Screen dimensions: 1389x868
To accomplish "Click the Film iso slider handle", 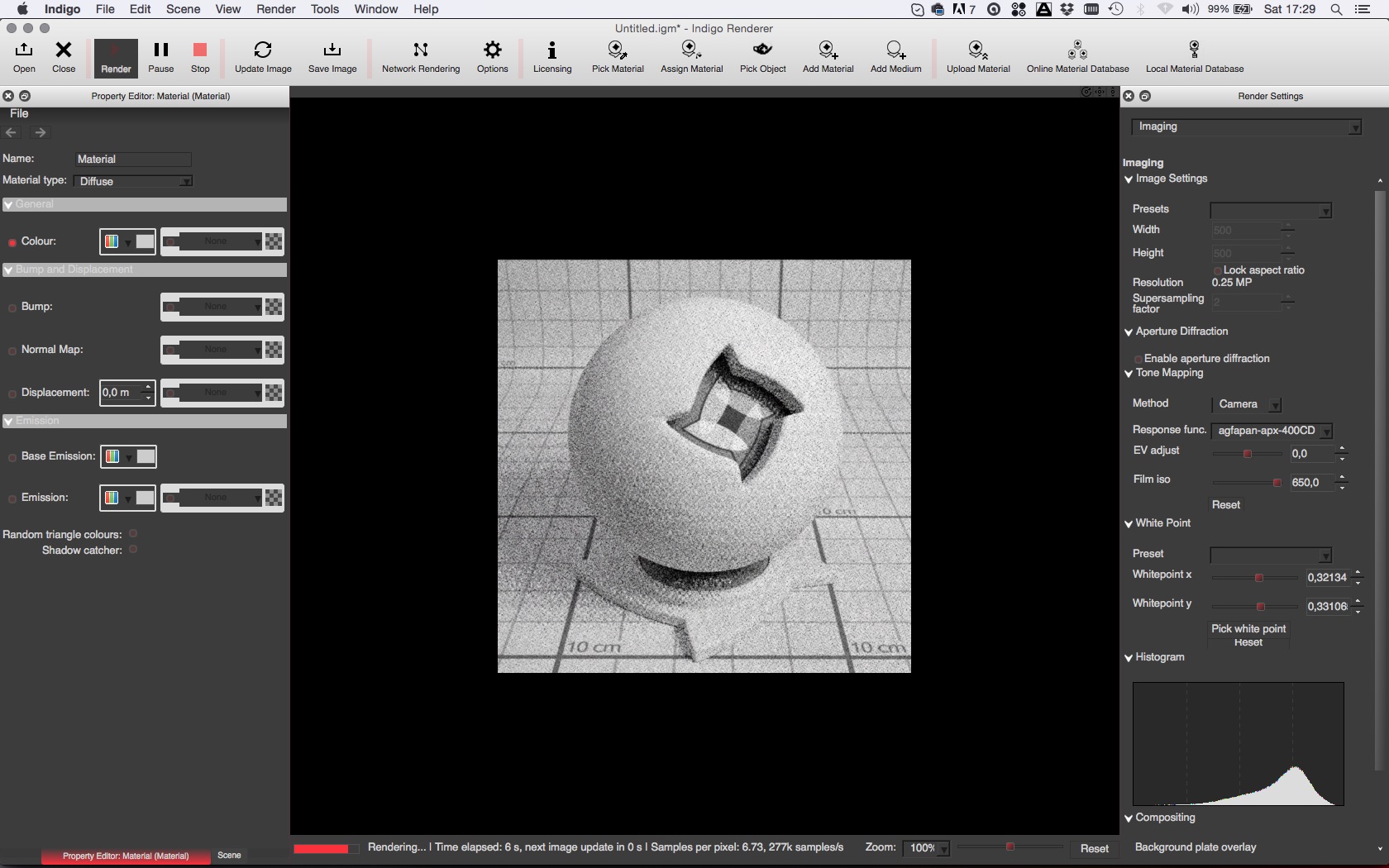I will click(x=1277, y=483).
